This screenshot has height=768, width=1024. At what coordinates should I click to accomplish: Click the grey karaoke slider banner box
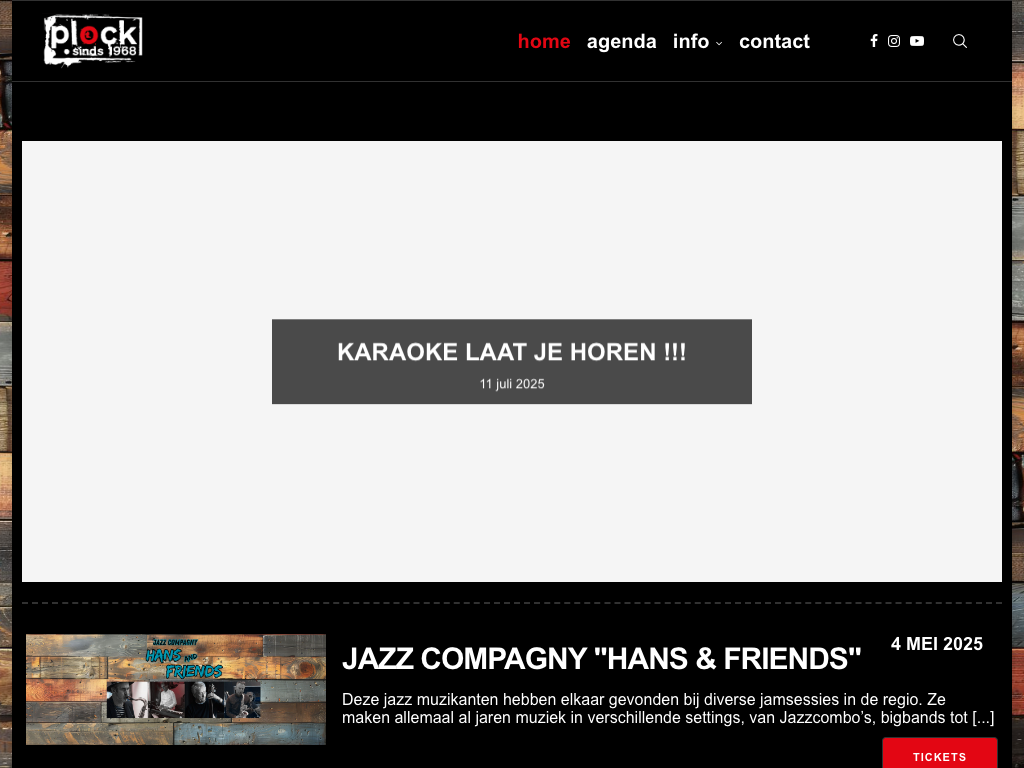click(511, 361)
